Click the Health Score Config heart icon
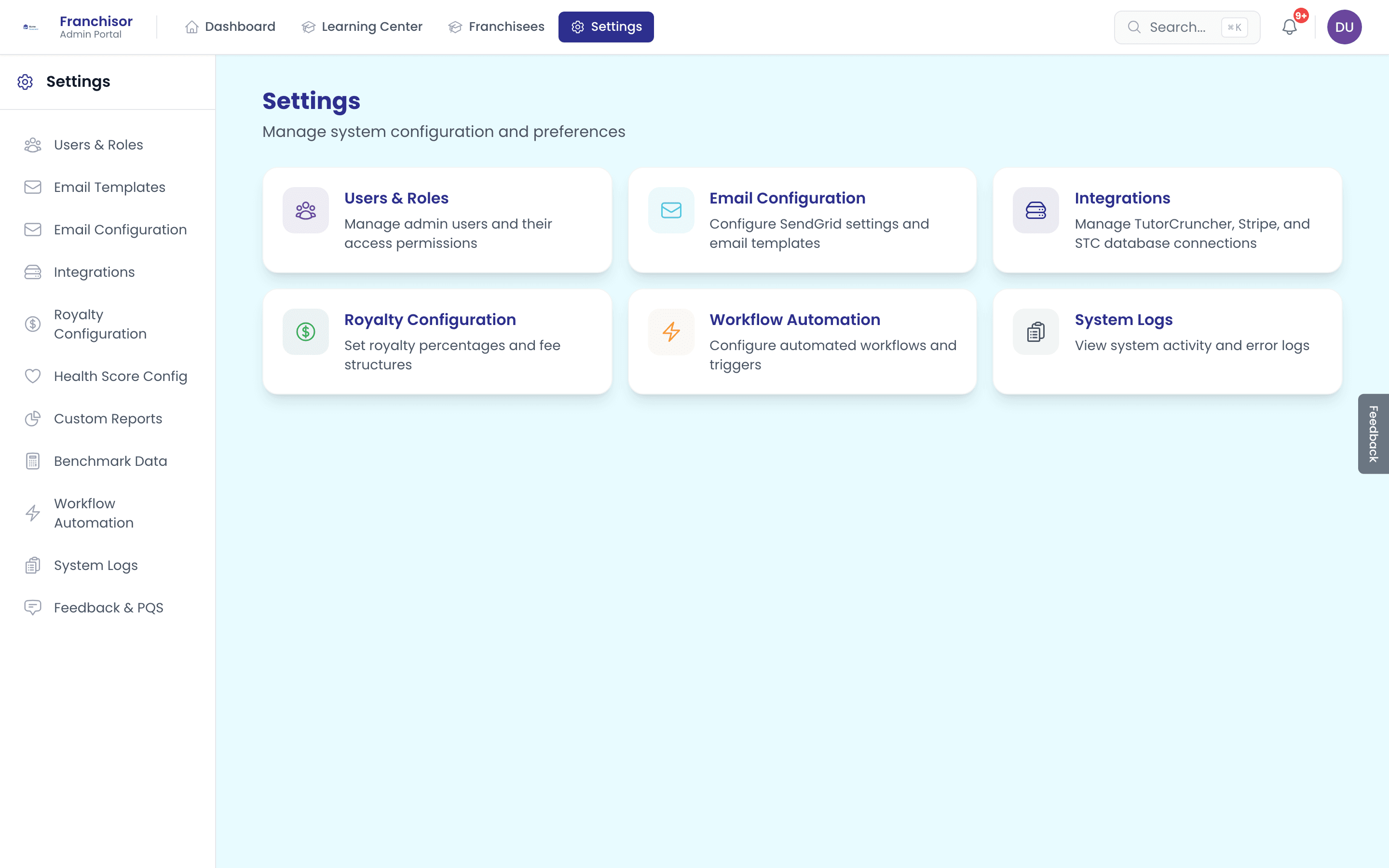 click(33, 376)
